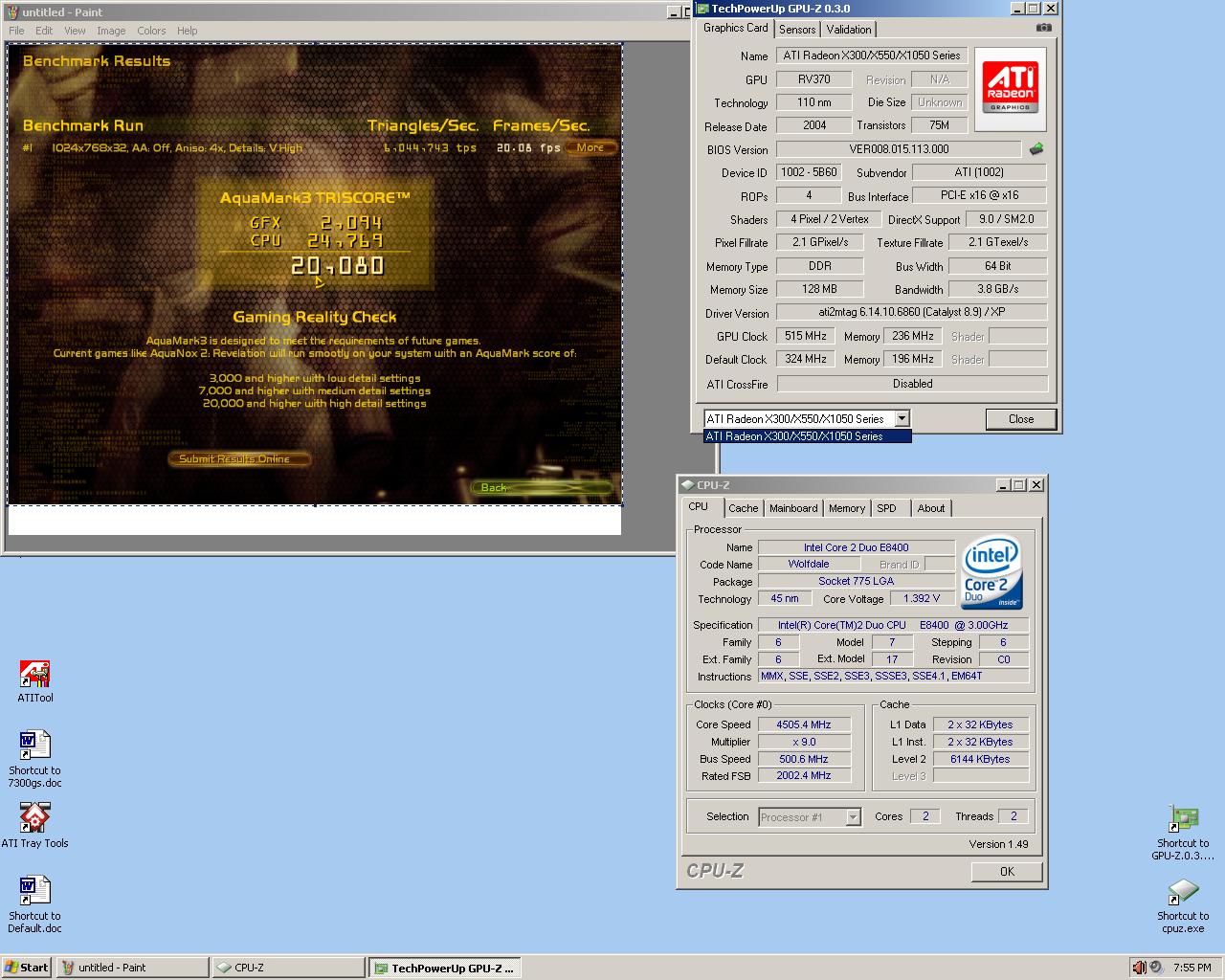The height and width of the screenshot is (980, 1225).
Task: Open the Paint Colors menu
Action: click(x=151, y=31)
